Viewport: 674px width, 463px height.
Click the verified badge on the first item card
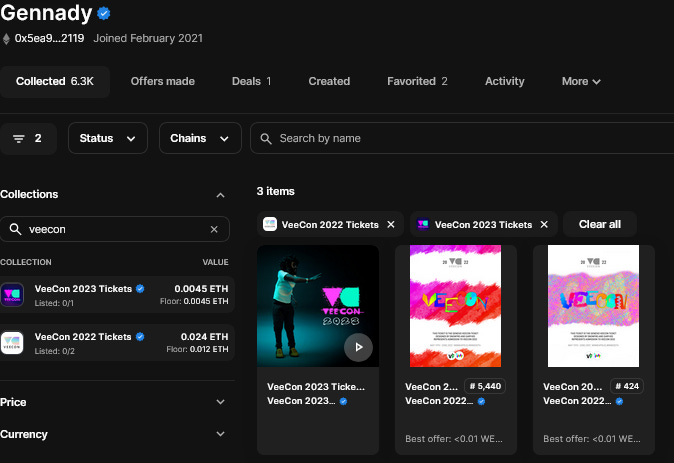[x=343, y=401]
